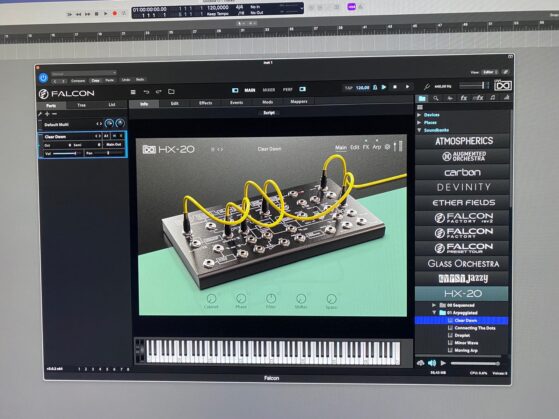Adjust the part Vol slider
Viewport: 559px width, 419px height.
65,153
